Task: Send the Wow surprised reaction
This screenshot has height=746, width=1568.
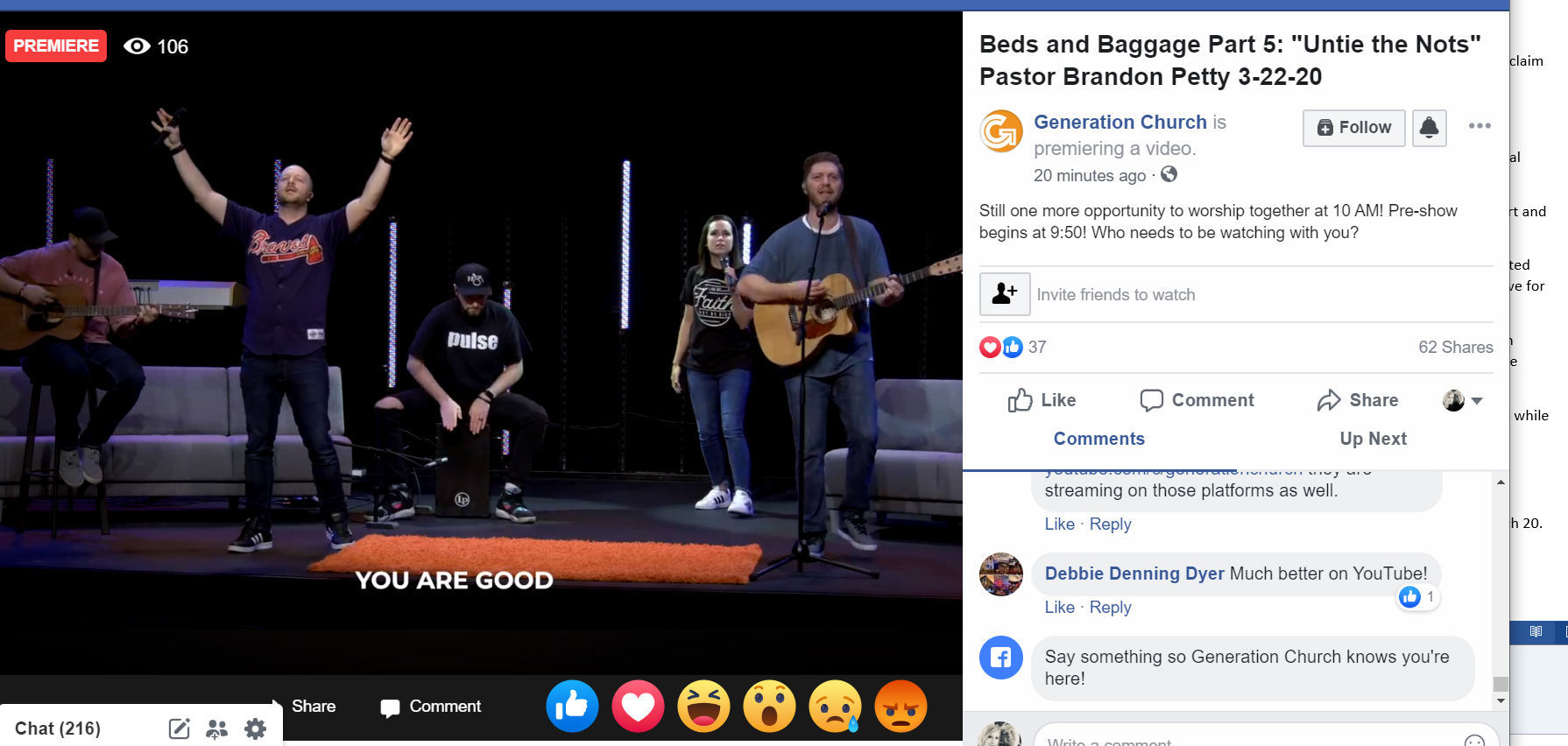Action: (769, 706)
